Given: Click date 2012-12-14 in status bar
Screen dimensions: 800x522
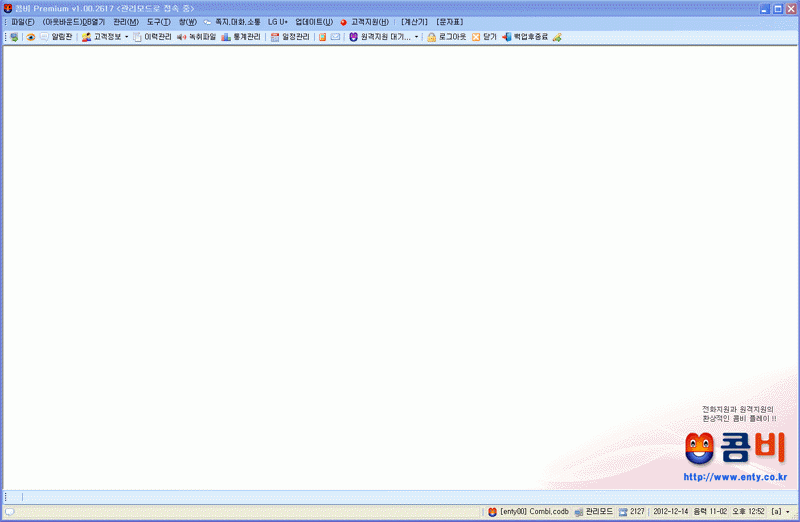Looking at the screenshot, I should 670,512.
